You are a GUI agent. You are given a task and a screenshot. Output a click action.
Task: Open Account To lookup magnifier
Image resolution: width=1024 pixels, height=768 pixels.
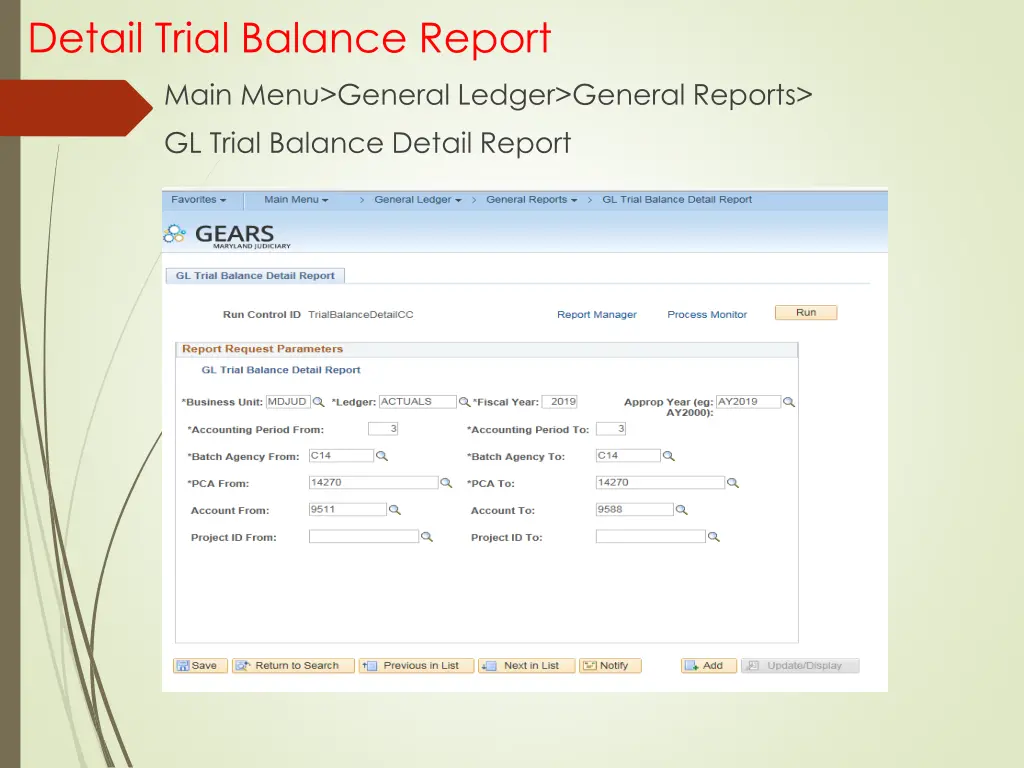681,509
